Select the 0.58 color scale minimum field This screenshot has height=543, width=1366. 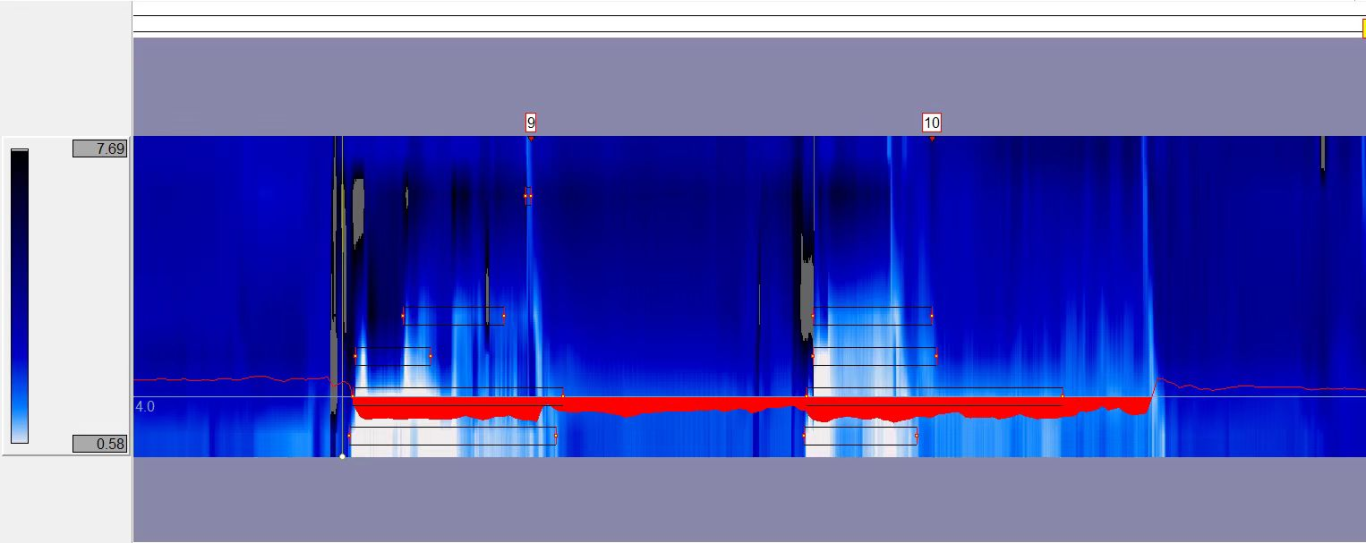(100, 444)
